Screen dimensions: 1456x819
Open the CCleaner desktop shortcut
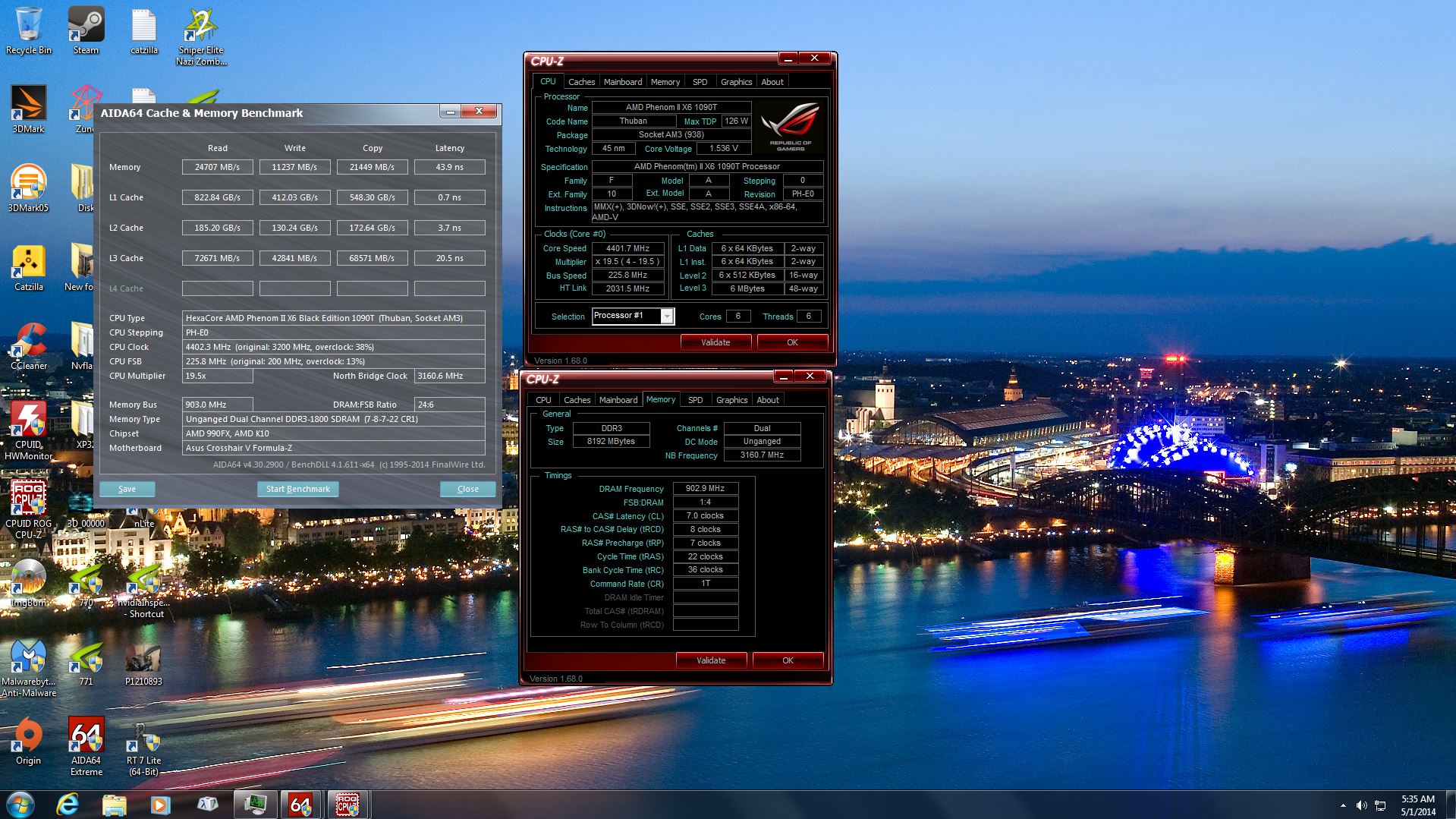pos(29,347)
